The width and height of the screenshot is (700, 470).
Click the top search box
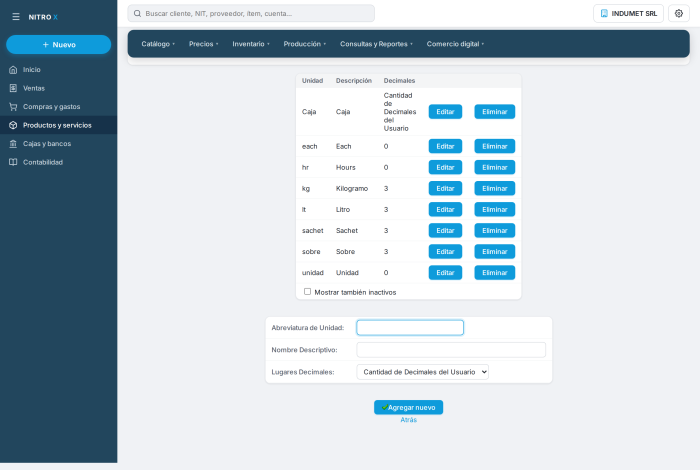251,13
